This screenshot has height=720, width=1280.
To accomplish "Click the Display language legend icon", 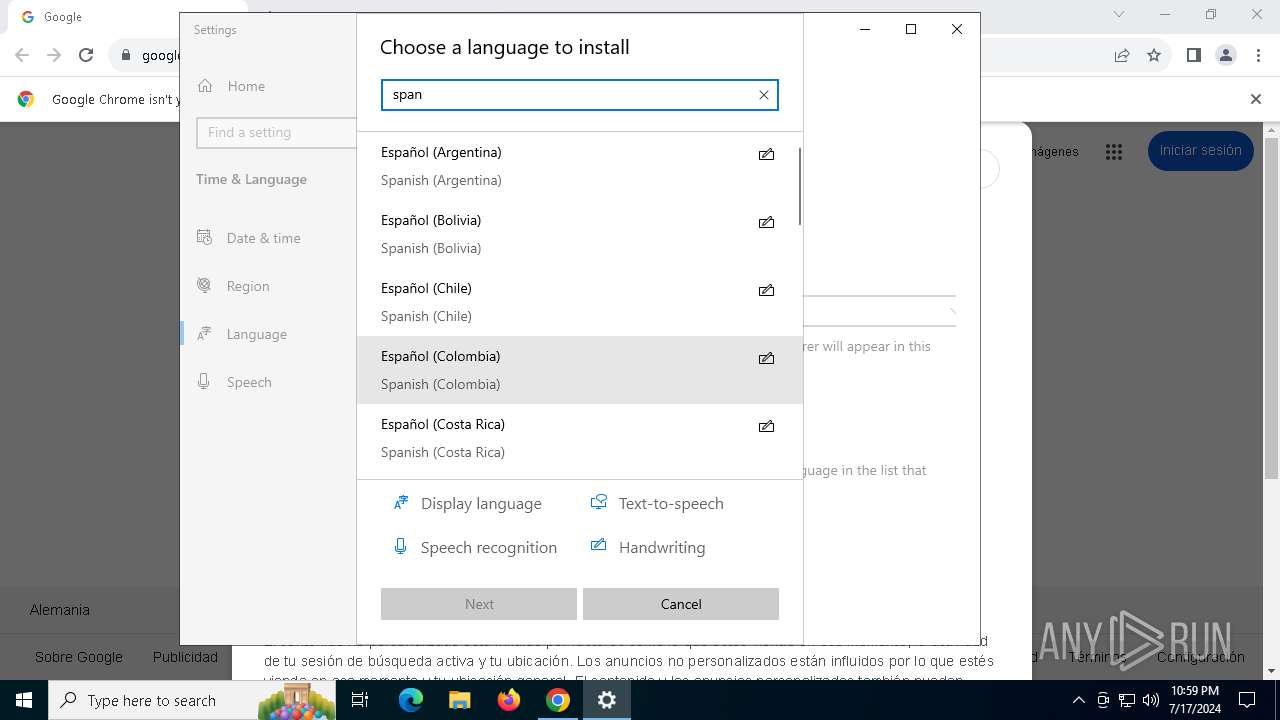I will [401, 503].
